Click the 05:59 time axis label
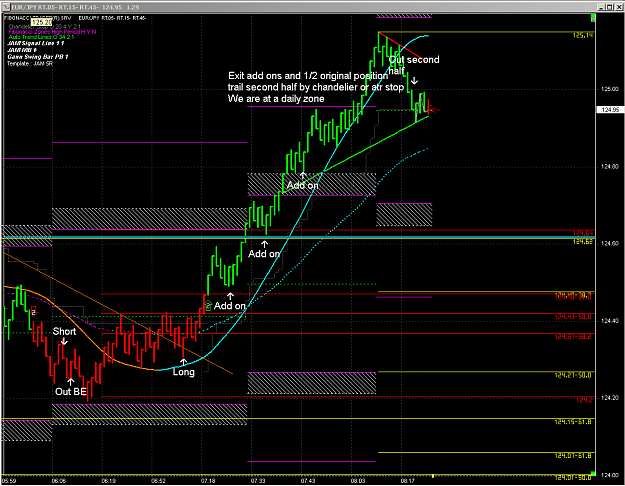The width and height of the screenshot is (625, 486). 10,481
